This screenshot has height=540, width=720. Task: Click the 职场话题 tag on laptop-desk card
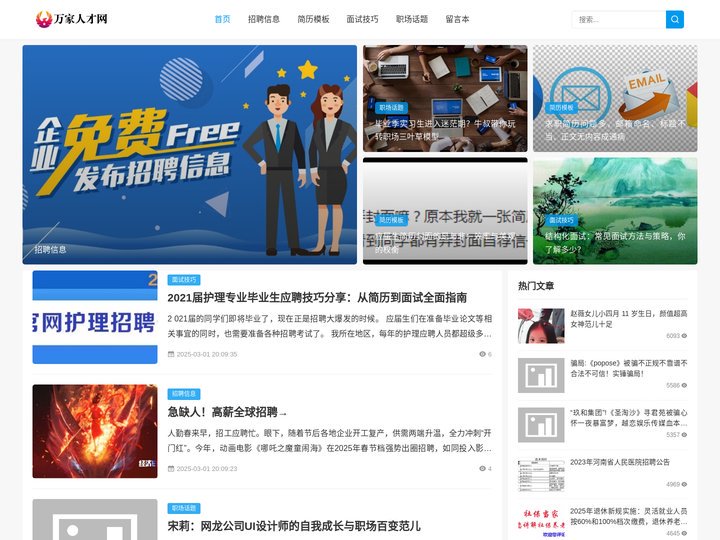[391, 107]
